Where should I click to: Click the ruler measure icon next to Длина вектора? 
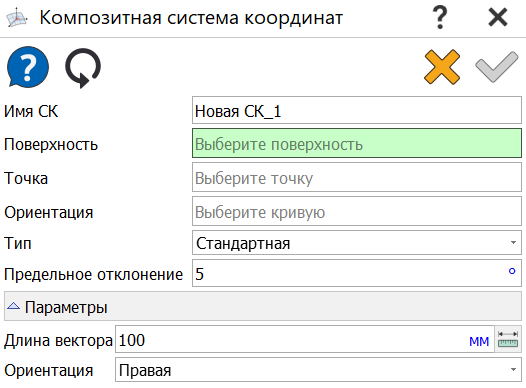508,339
